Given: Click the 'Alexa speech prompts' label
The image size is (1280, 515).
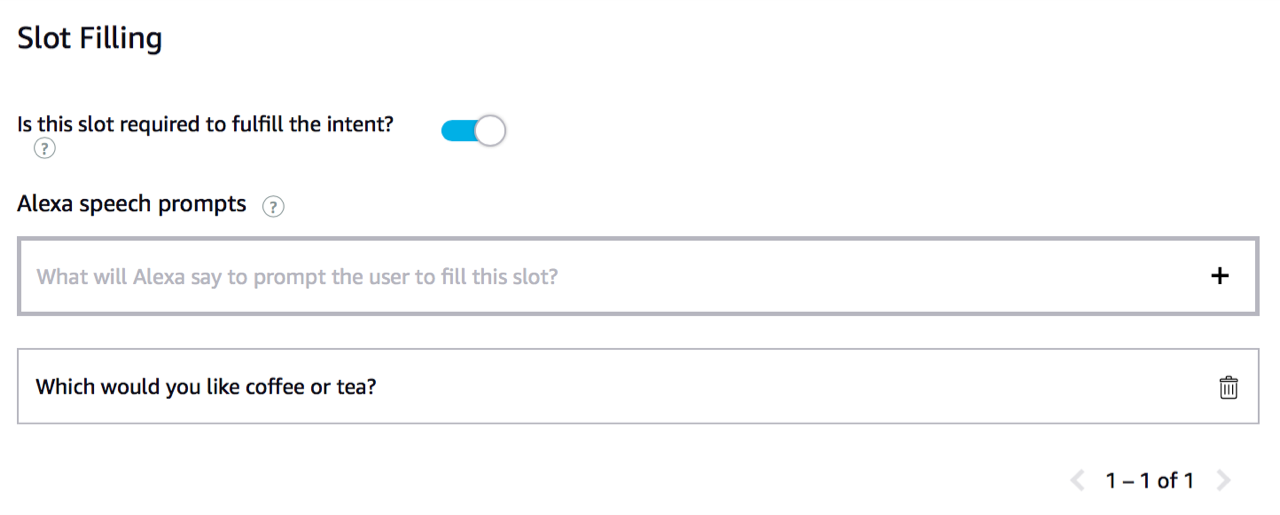Looking at the screenshot, I should [132, 204].
